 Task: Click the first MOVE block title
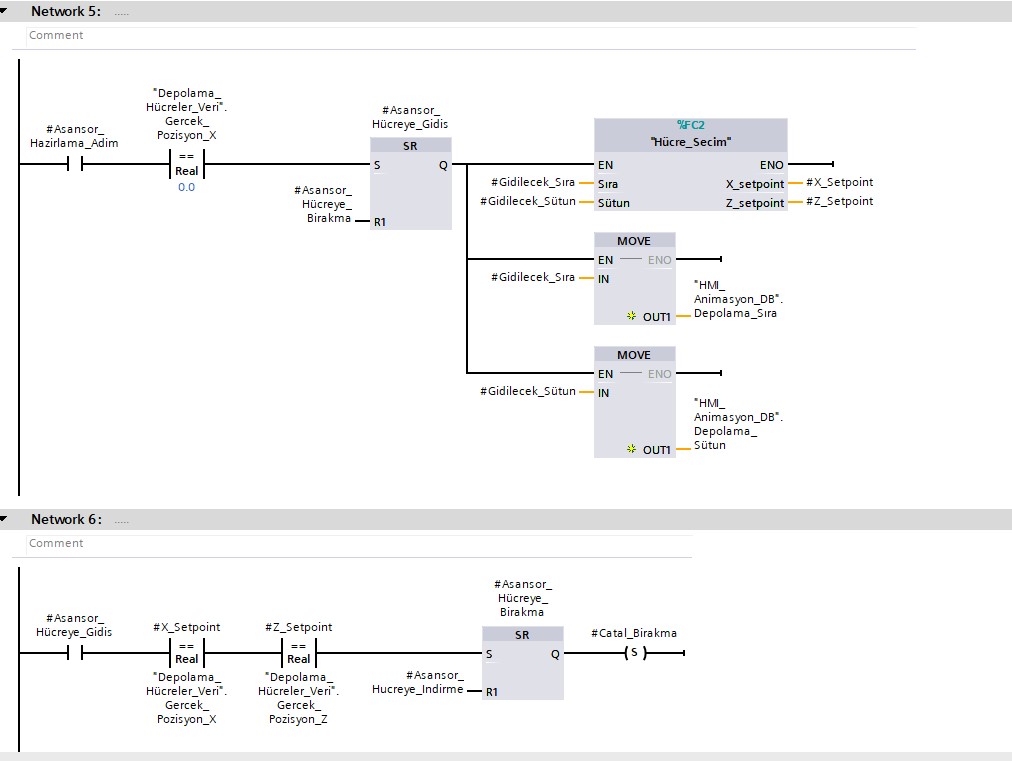point(634,241)
